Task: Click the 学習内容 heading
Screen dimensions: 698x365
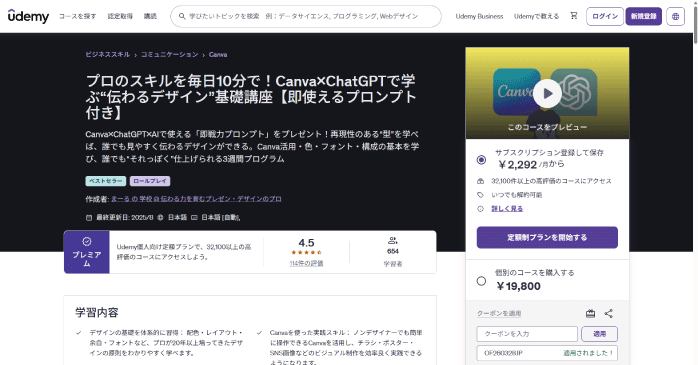Action: (x=97, y=312)
